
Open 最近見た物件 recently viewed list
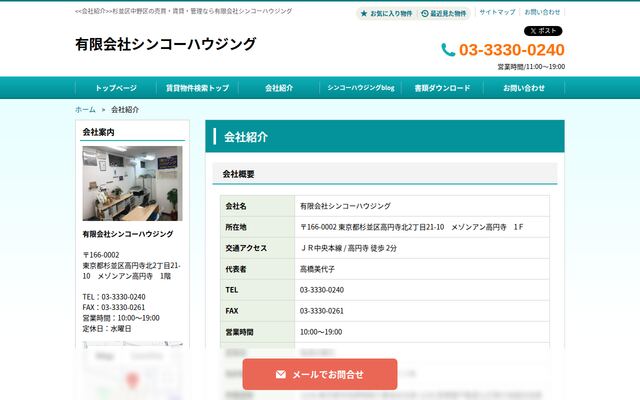click(444, 13)
